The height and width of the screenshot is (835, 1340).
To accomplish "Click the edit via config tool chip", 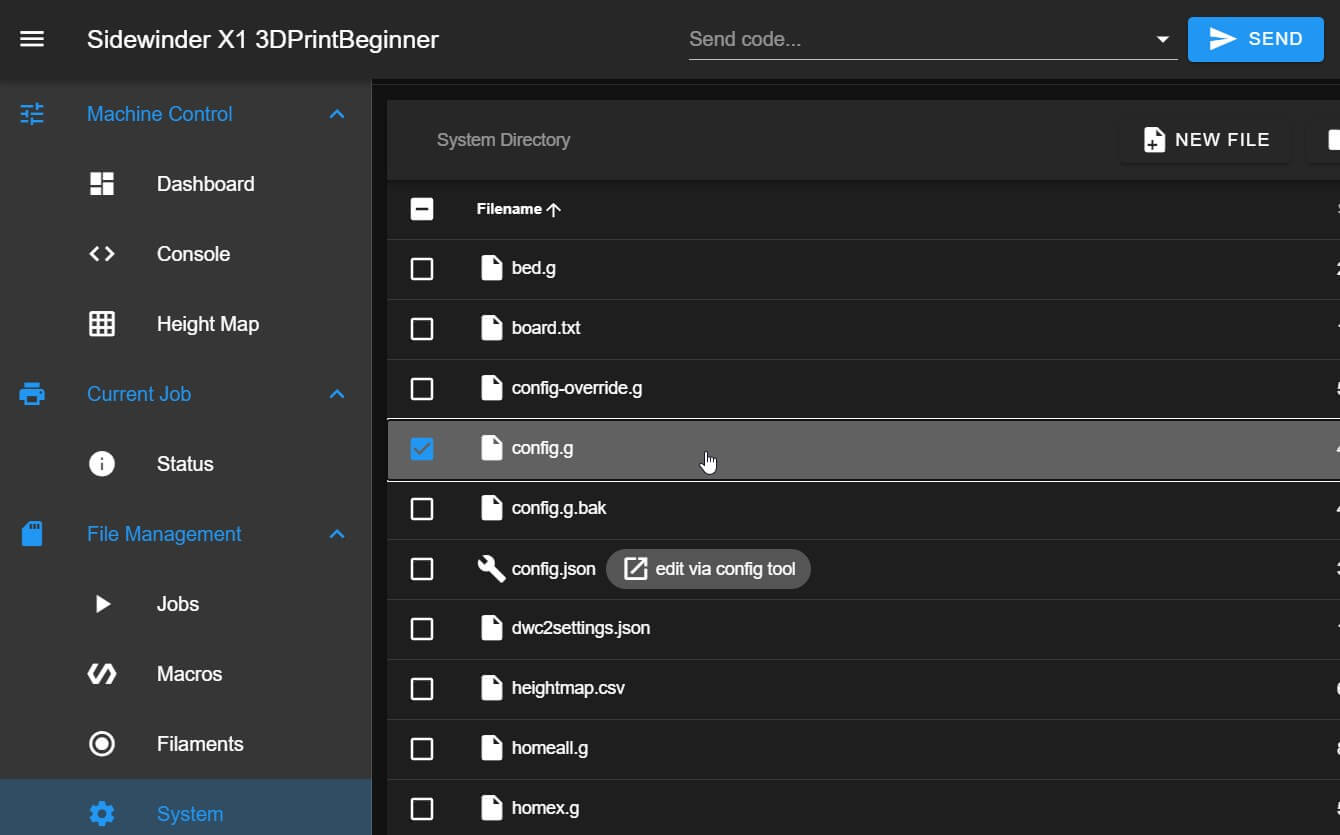I will [708, 569].
